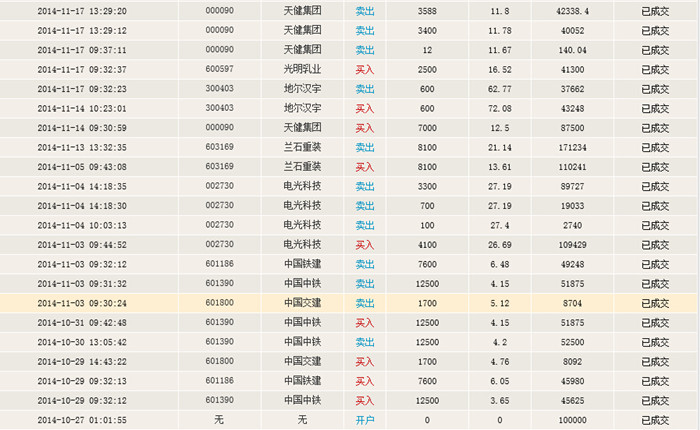This screenshot has height=430, width=700.
Task: Click 买入 in the 兰石重装 row priced 13.61
Action: click(x=364, y=166)
